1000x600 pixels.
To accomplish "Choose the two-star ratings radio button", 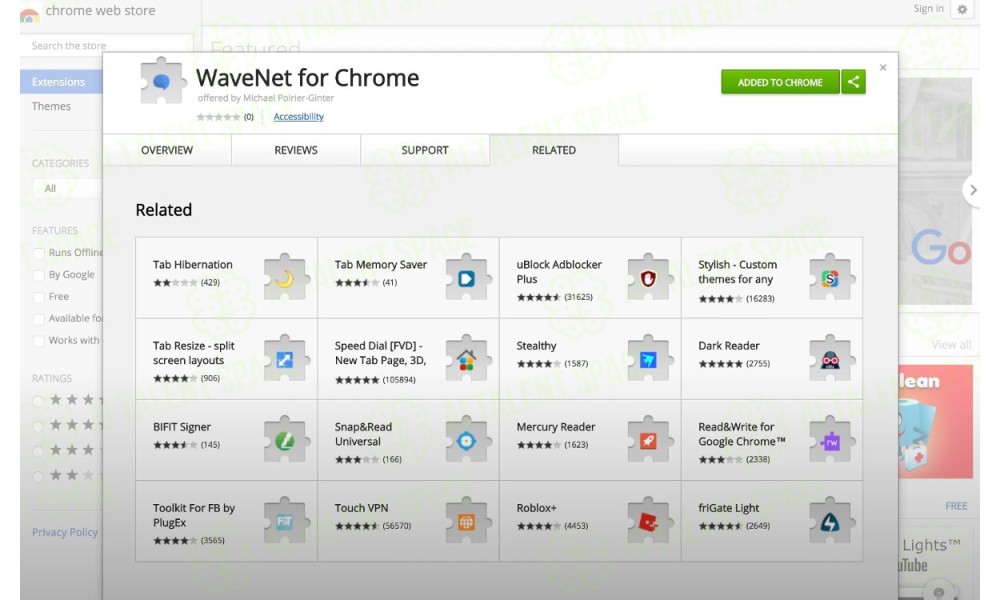I will [x=38, y=476].
